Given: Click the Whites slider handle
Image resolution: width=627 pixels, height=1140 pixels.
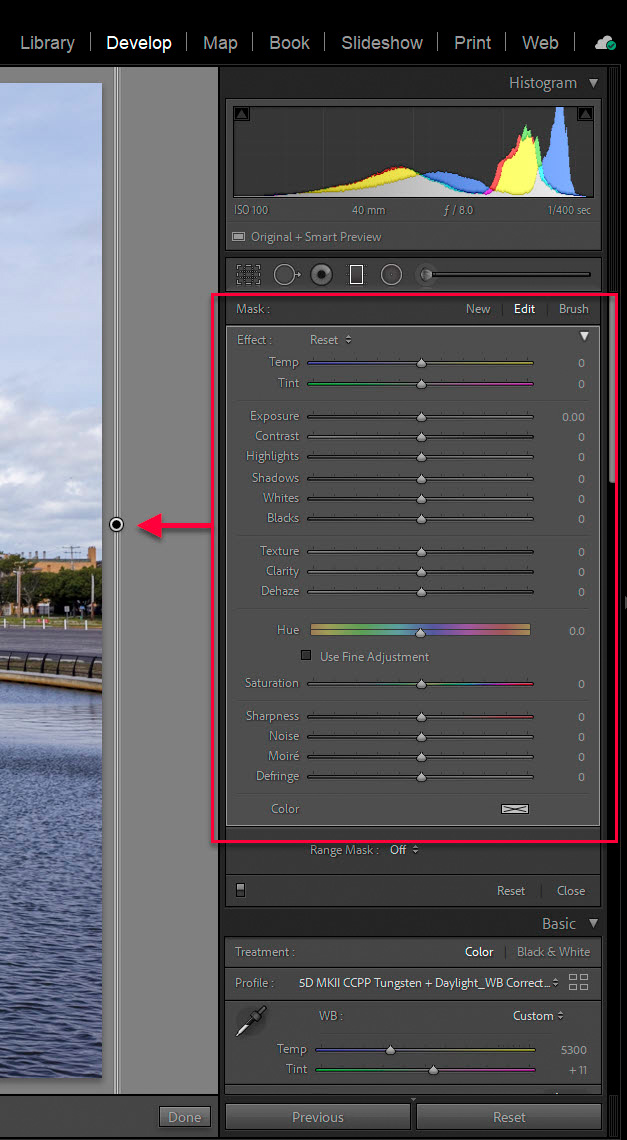Looking at the screenshot, I should [x=421, y=499].
